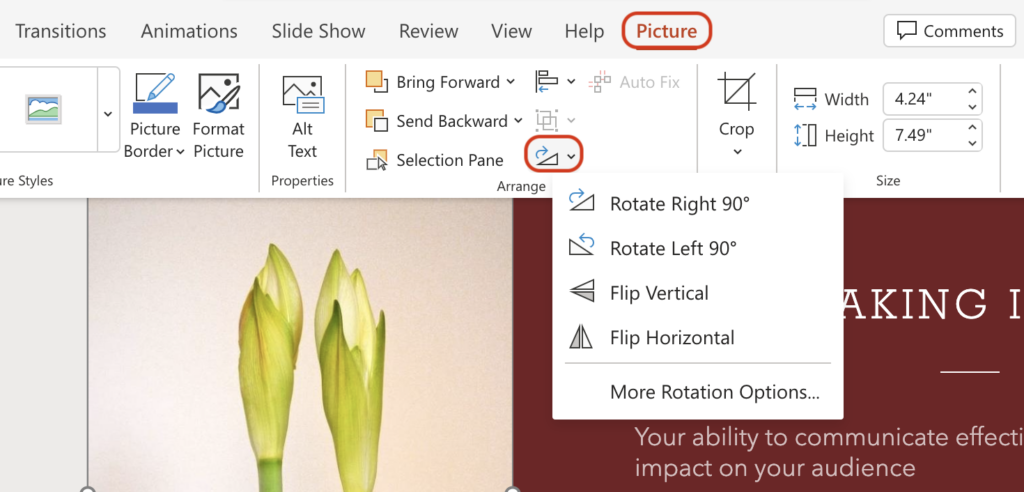Click the Bring Forward icon
This screenshot has width=1024, height=492.
coord(376,82)
